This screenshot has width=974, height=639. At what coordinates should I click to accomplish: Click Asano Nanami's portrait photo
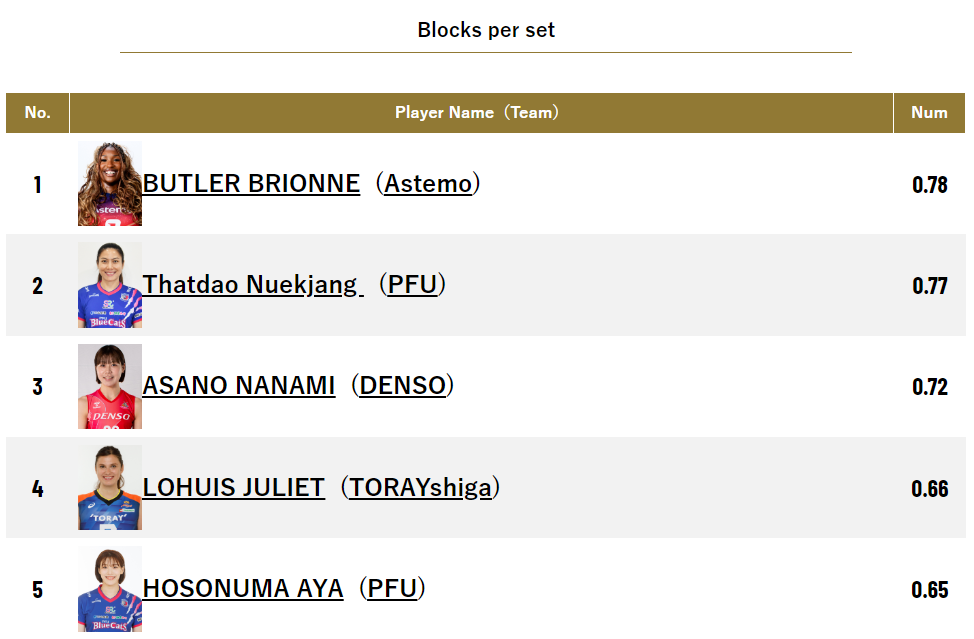[110, 386]
